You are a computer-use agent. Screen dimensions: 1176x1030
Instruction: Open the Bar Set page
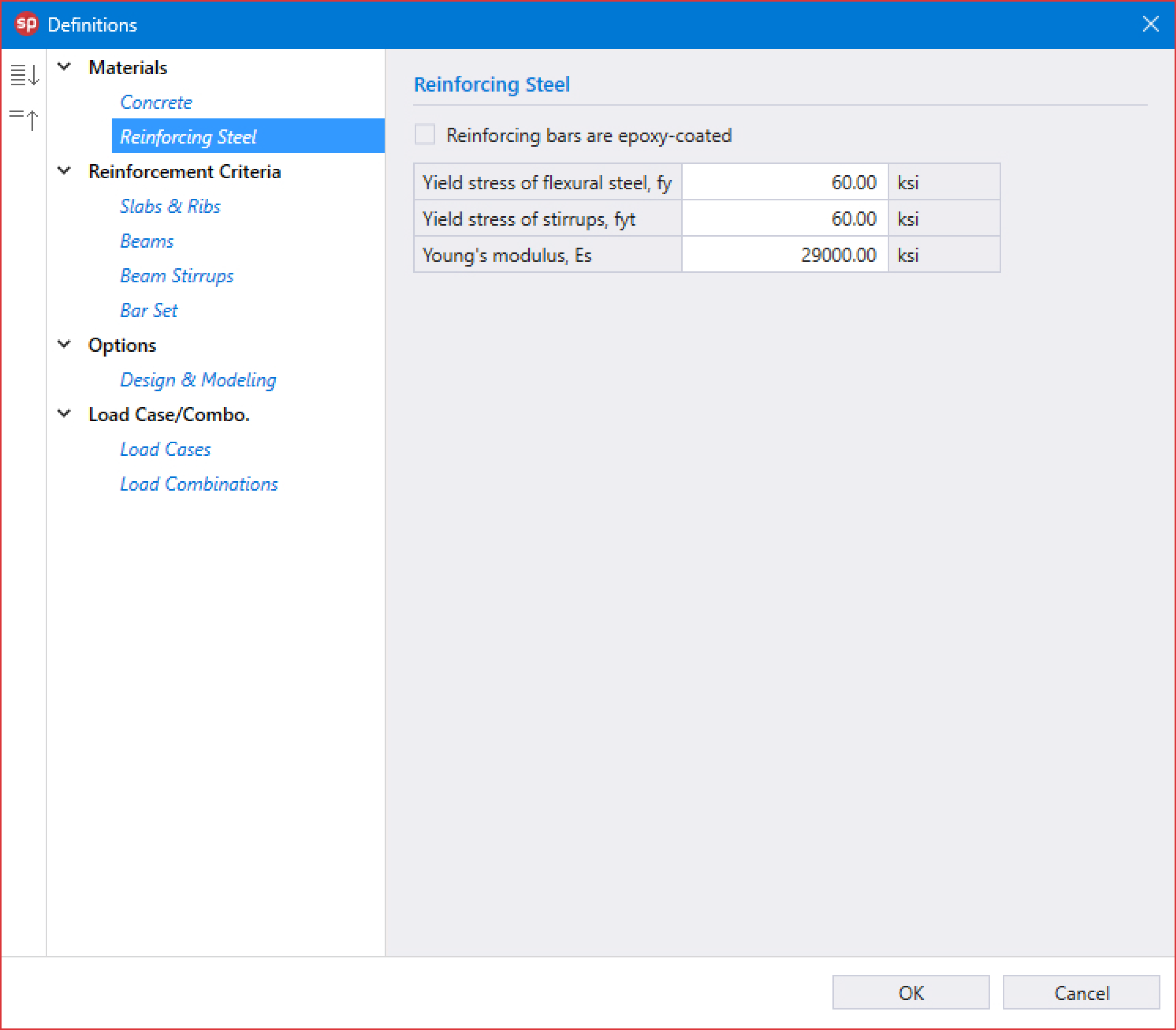click(149, 310)
